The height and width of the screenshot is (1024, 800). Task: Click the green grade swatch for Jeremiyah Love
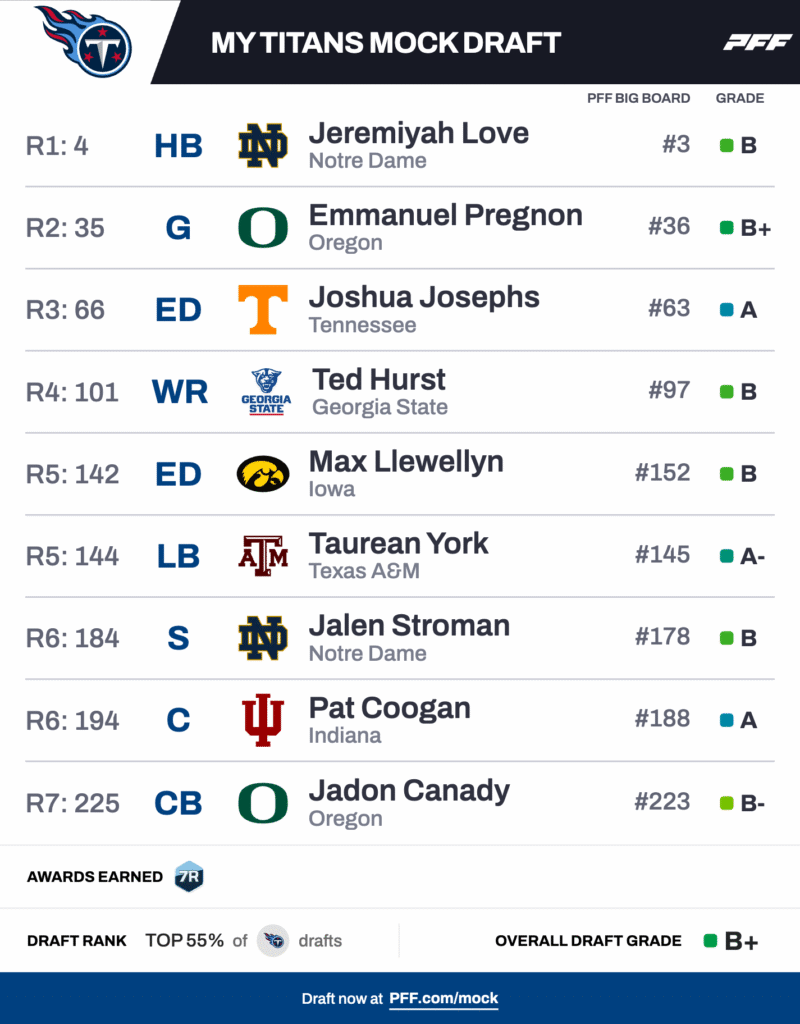pos(727,146)
